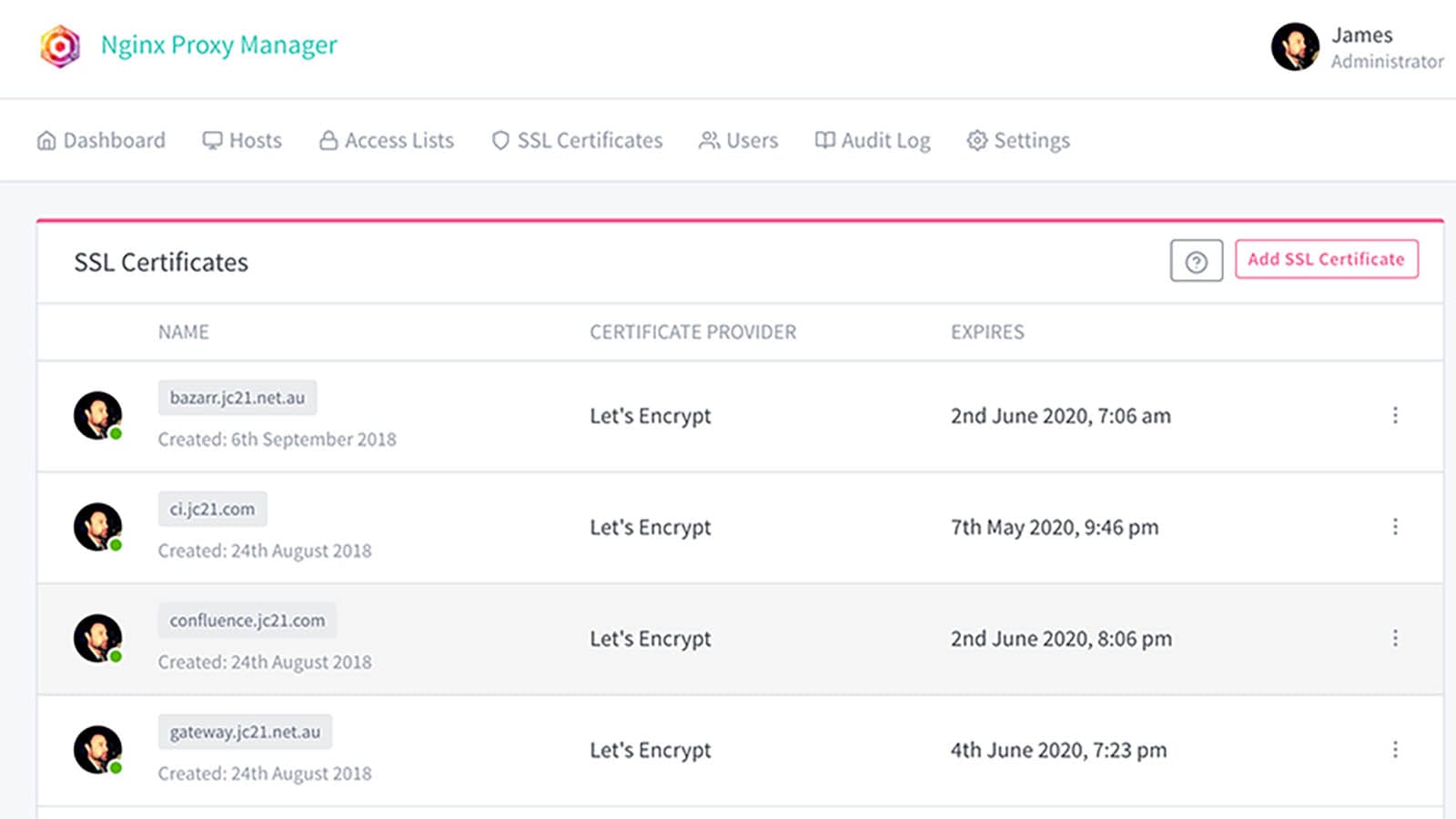This screenshot has width=1456, height=819.
Task: Click the owner avatar beside bazarr.jc21.net.au
Action: pyautogui.click(x=97, y=416)
